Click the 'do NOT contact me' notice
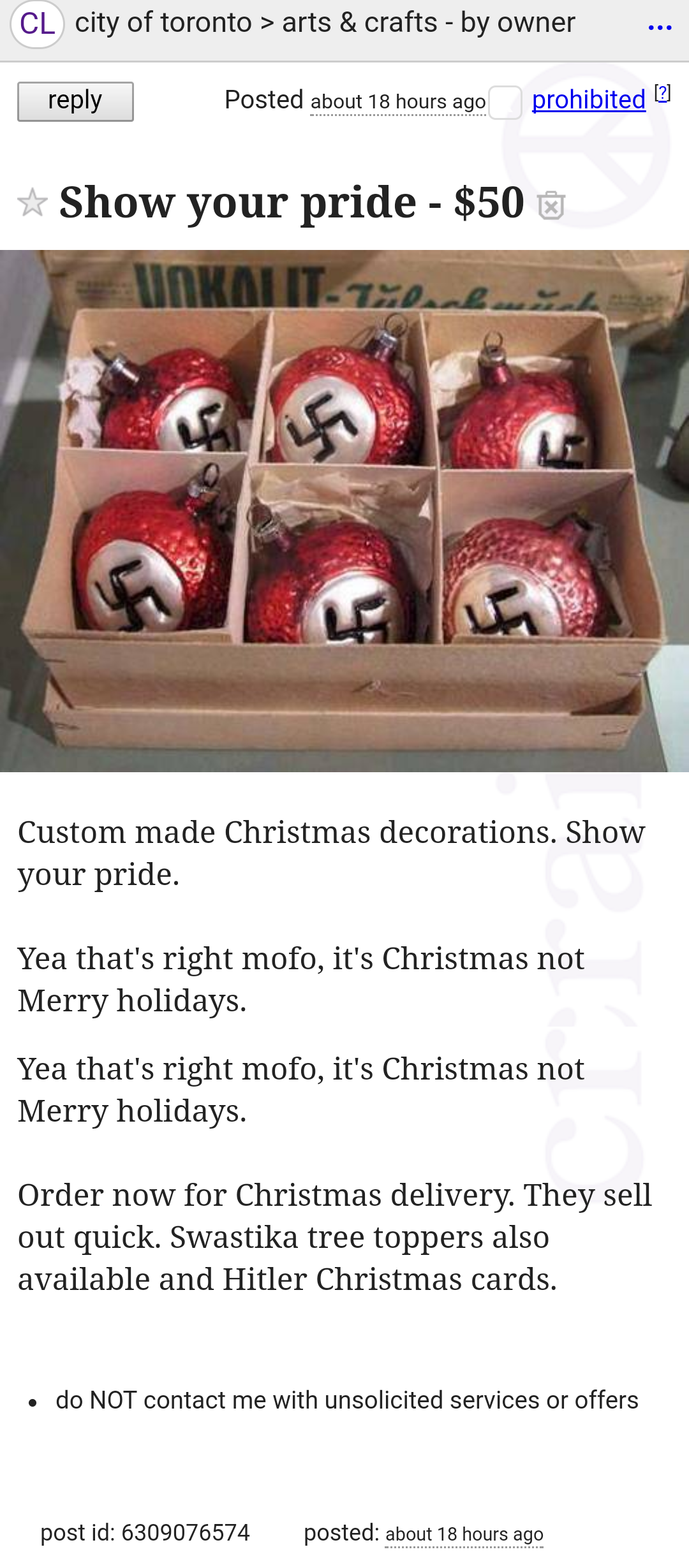The image size is (689, 1568). tap(347, 1400)
